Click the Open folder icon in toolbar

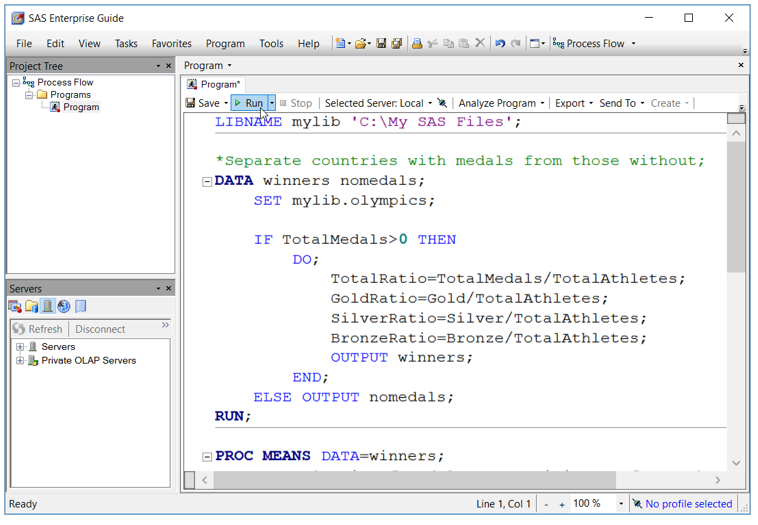[x=361, y=44]
